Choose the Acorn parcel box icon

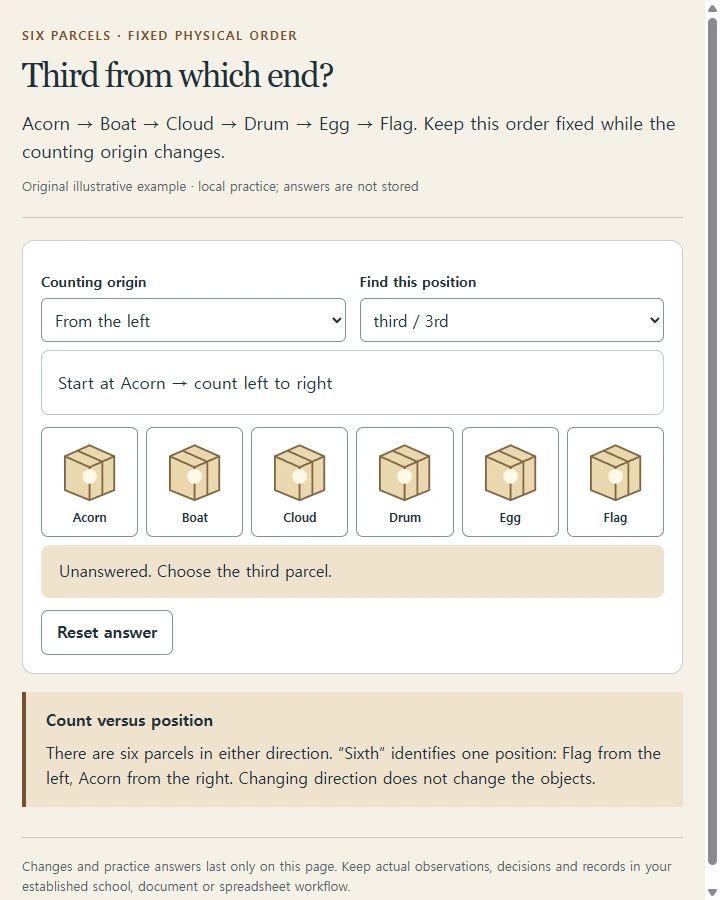[x=90, y=472]
